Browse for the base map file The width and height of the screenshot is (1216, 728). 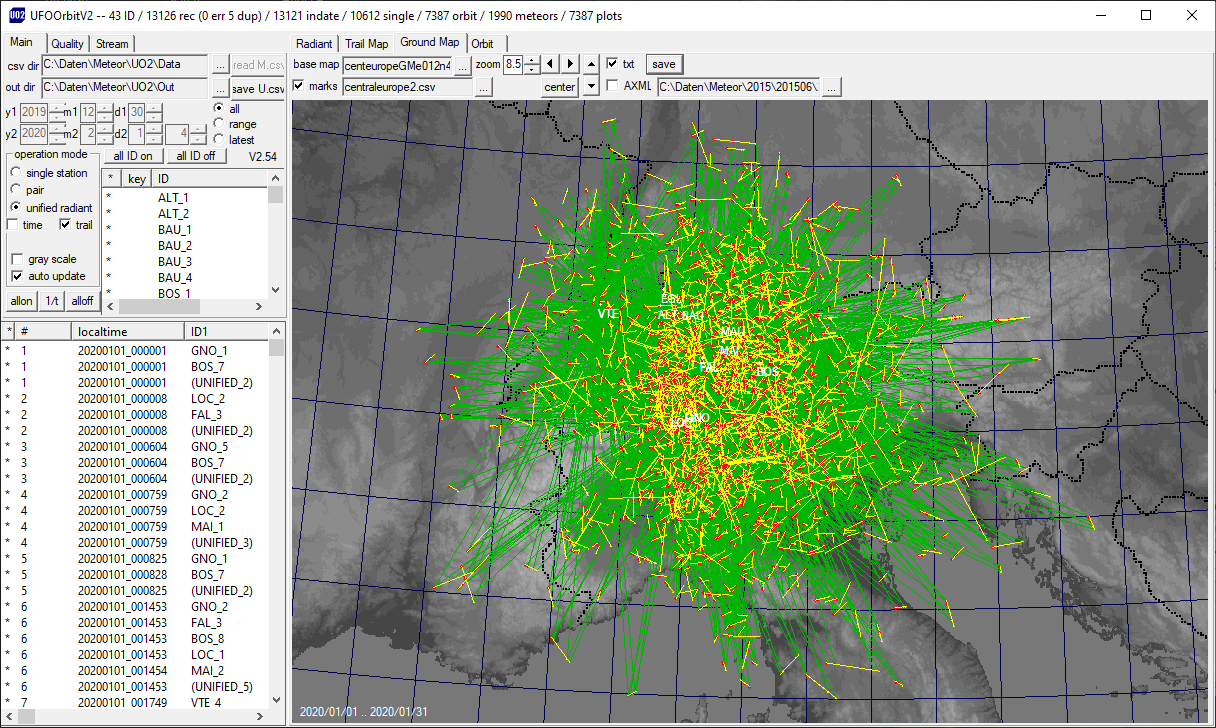coord(463,65)
